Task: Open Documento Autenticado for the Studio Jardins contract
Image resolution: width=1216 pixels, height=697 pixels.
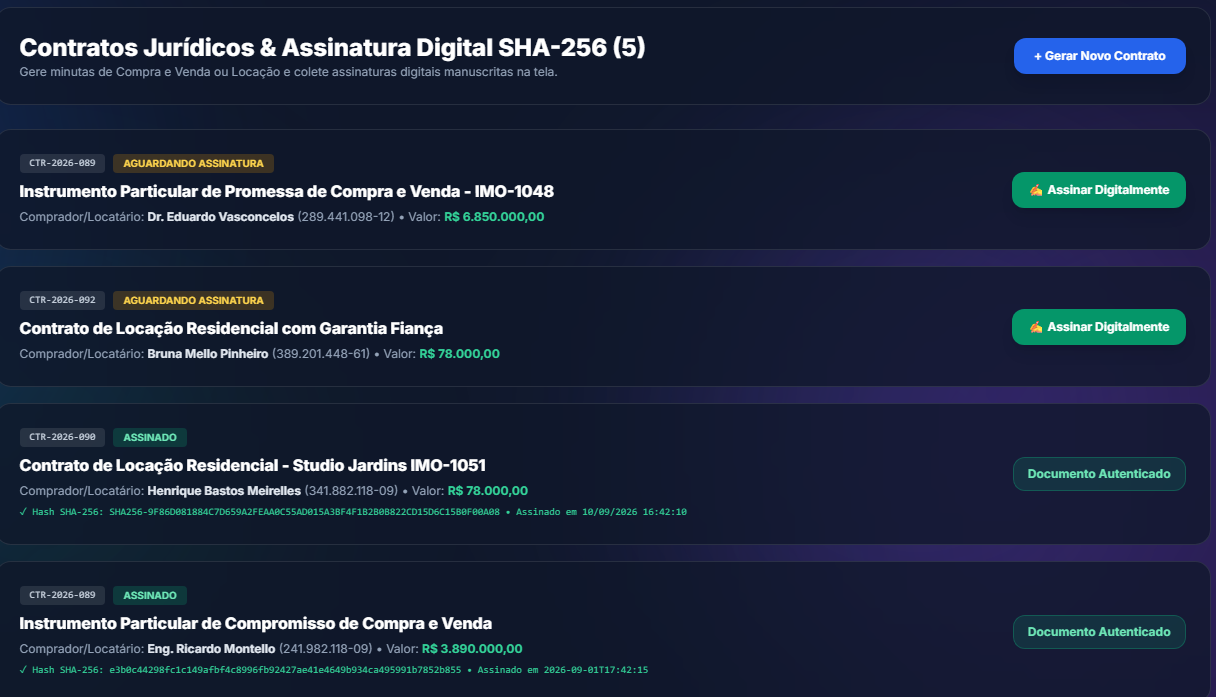Action: (1099, 474)
